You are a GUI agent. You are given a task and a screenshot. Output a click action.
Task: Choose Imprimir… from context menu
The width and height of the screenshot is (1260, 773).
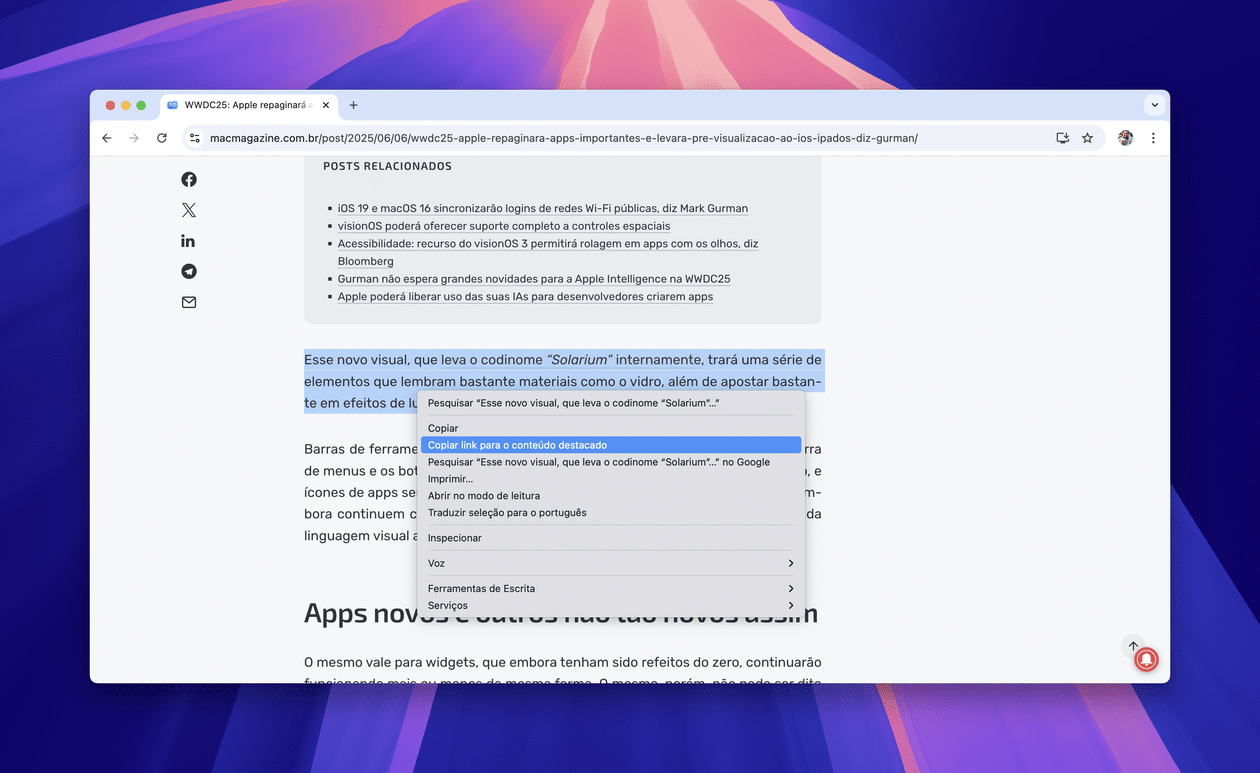click(x=611, y=479)
